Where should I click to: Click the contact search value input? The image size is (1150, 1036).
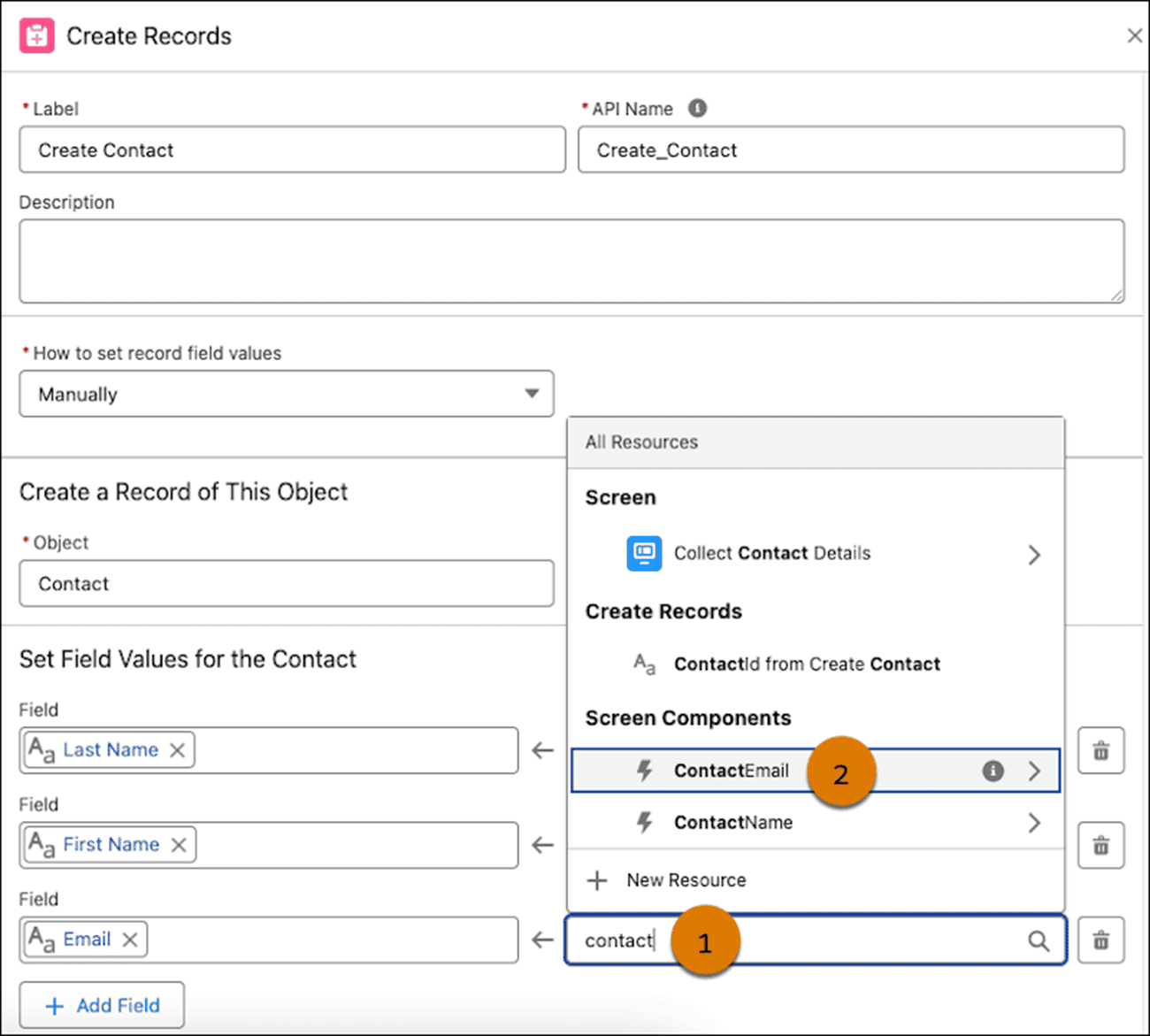tap(816, 940)
